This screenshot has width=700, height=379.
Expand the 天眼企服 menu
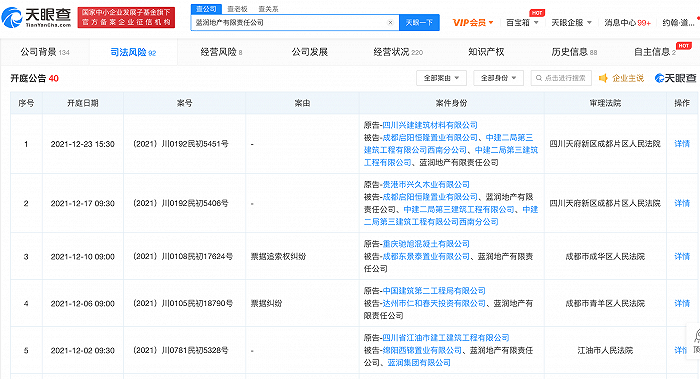(x=571, y=22)
